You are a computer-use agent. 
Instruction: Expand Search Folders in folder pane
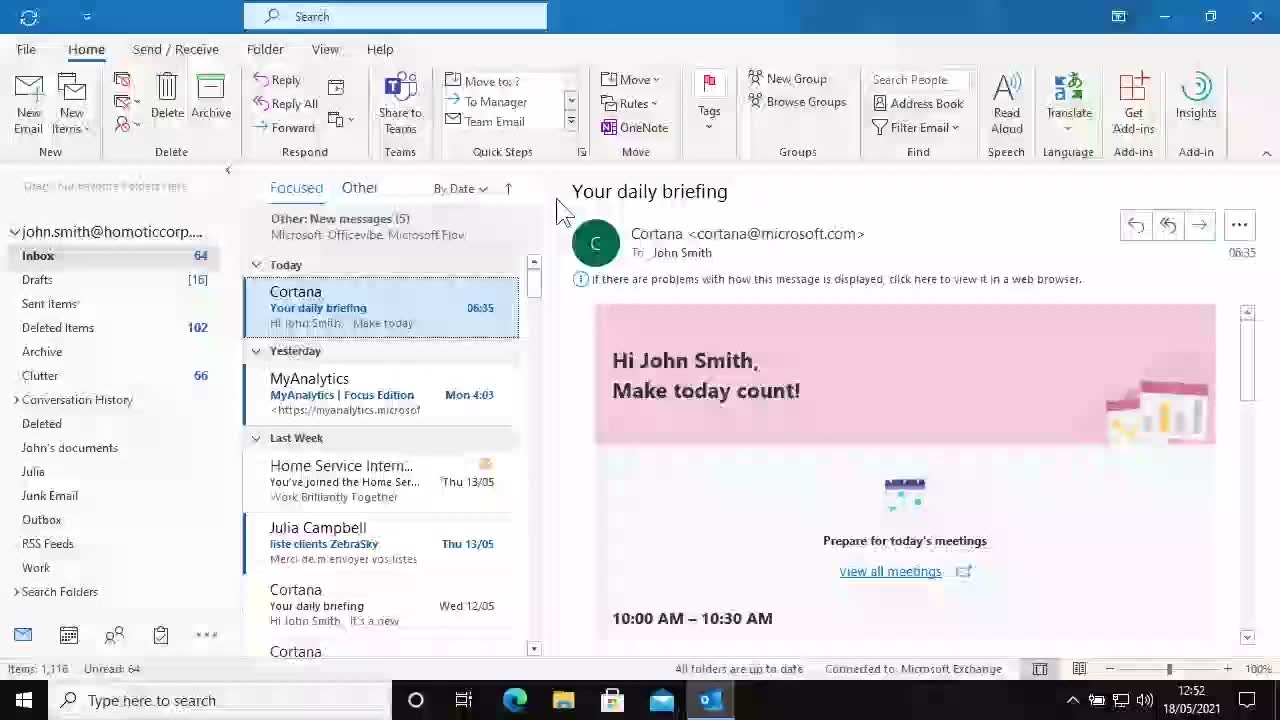pyautogui.click(x=16, y=592)
